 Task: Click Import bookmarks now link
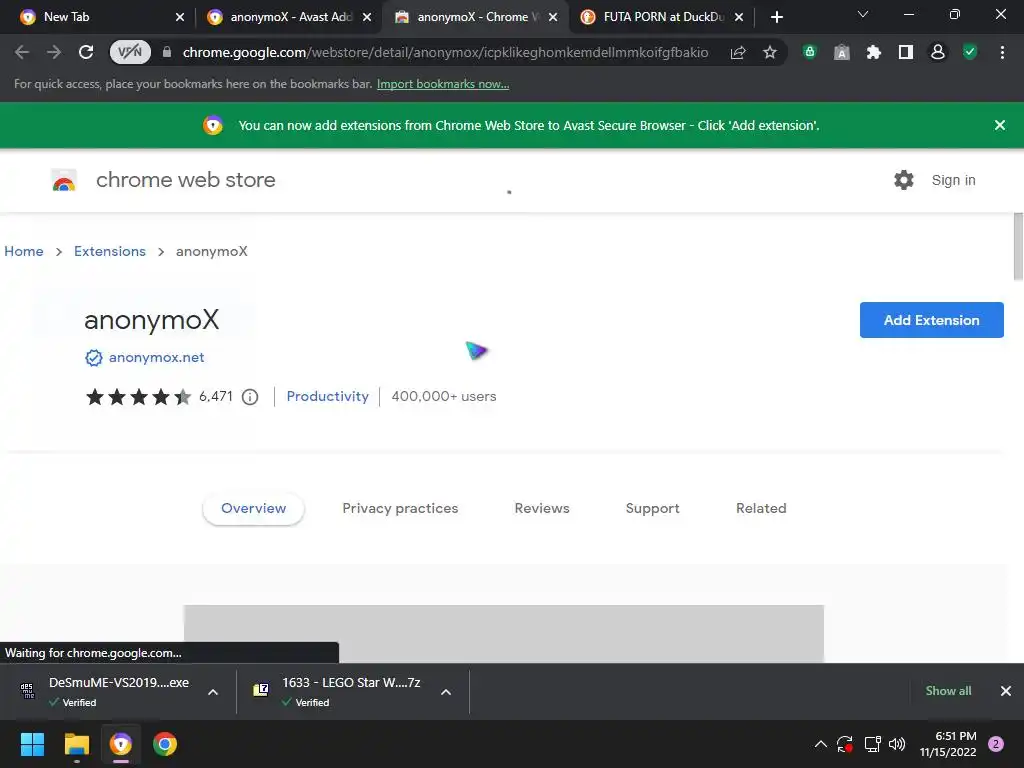[x=443, y=84]
